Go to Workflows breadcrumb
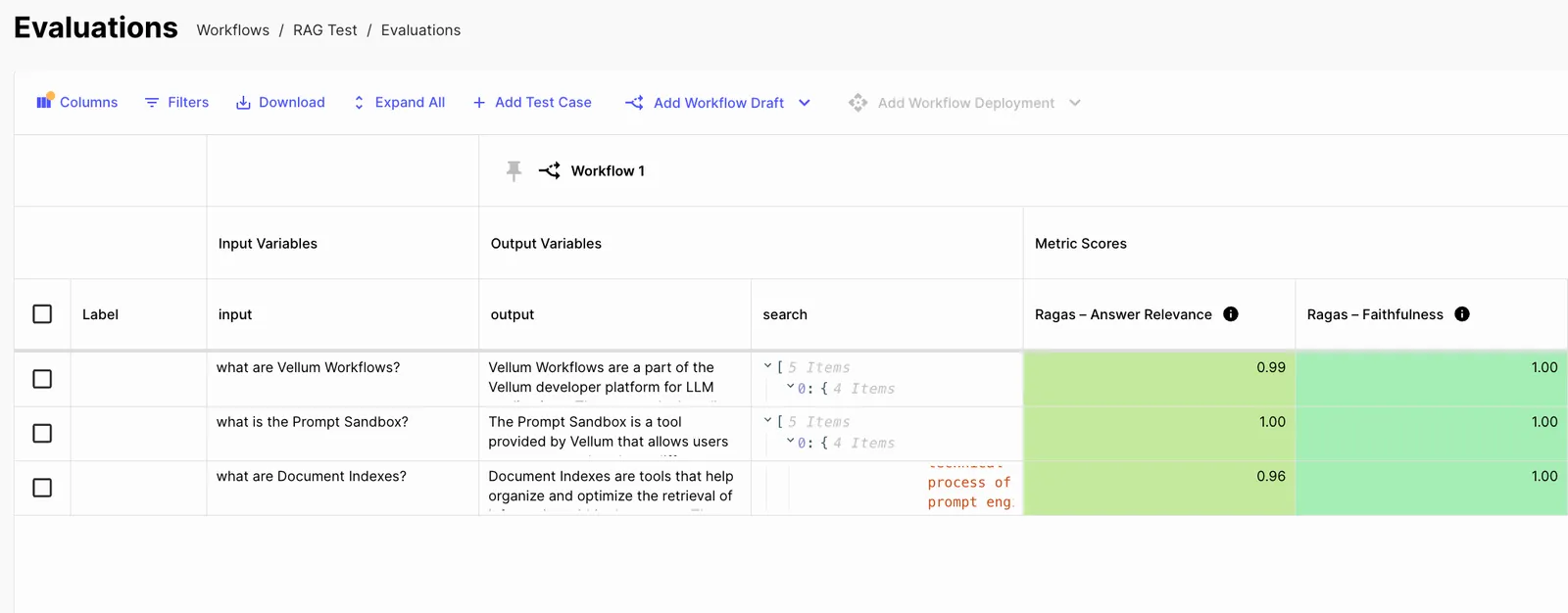This screenshot has height=613, width=1568. click(233, 30)
